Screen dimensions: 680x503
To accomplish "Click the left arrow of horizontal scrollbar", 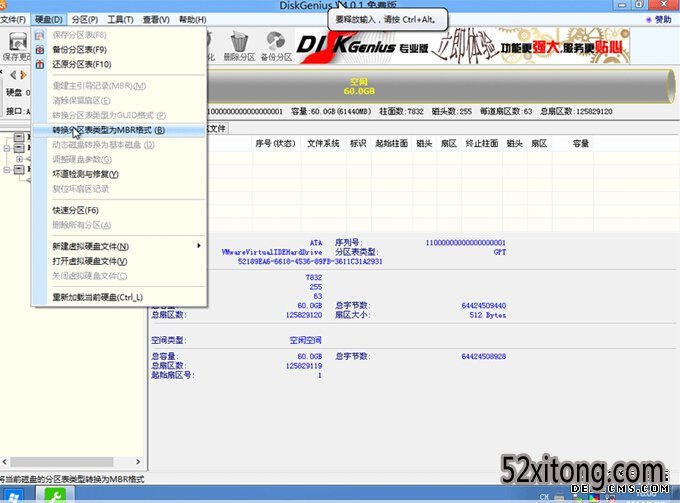I will 4,462.
